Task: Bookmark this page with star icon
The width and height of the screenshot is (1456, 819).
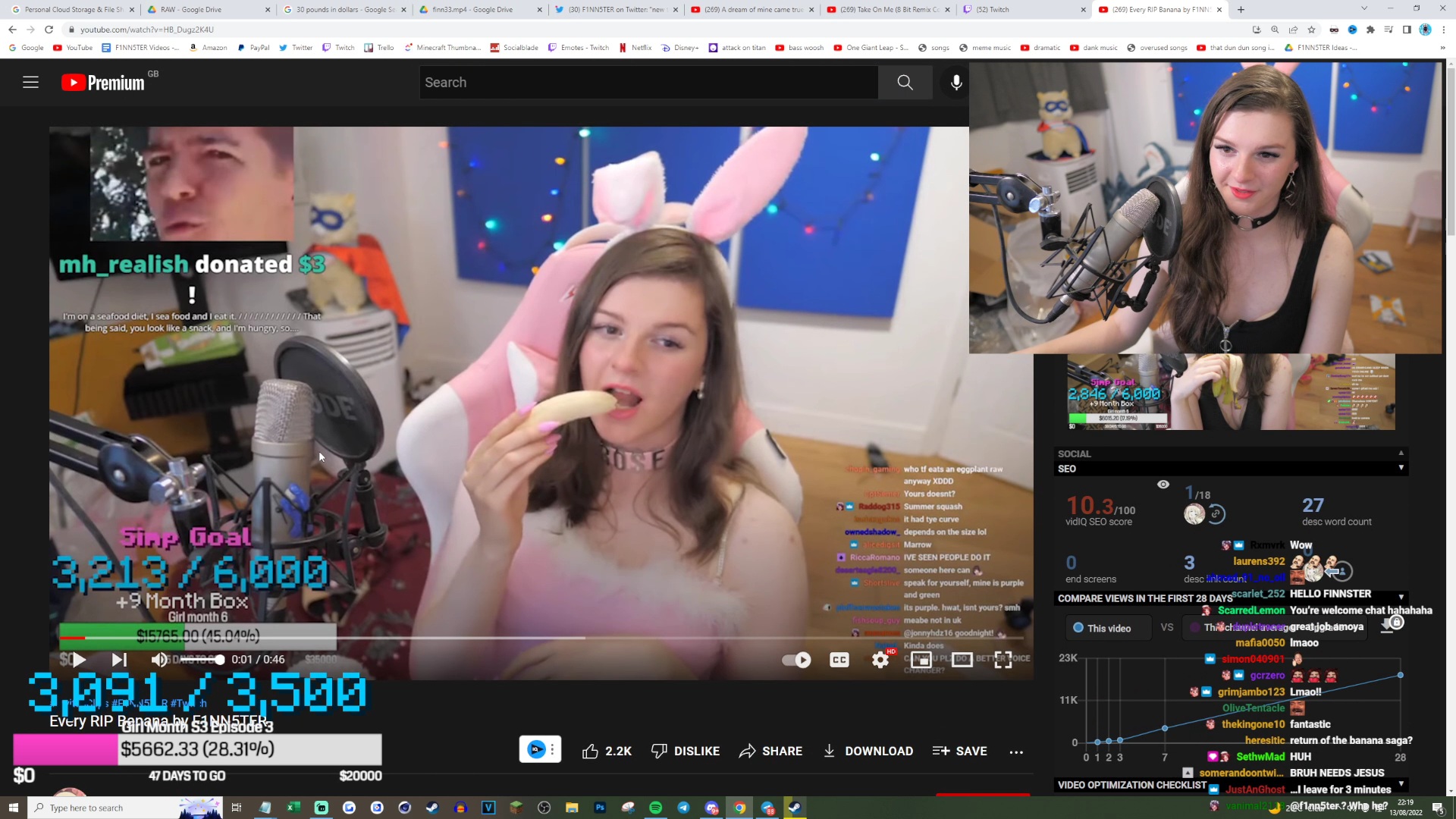Action: click(1311, 30)
